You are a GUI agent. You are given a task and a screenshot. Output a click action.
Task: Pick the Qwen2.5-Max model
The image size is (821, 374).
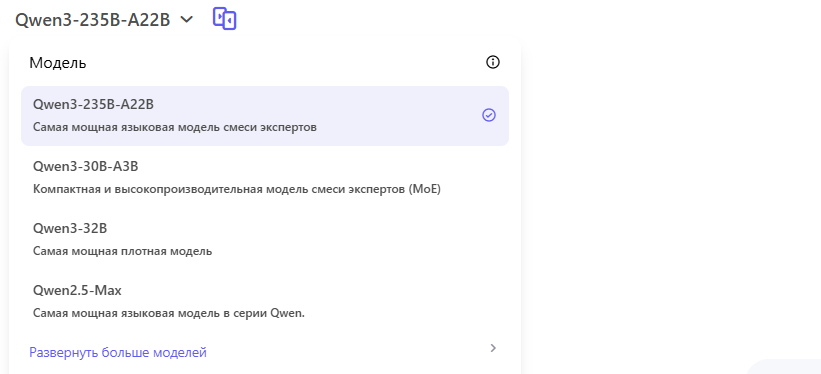pyautogui.click(x=265, y=302)
